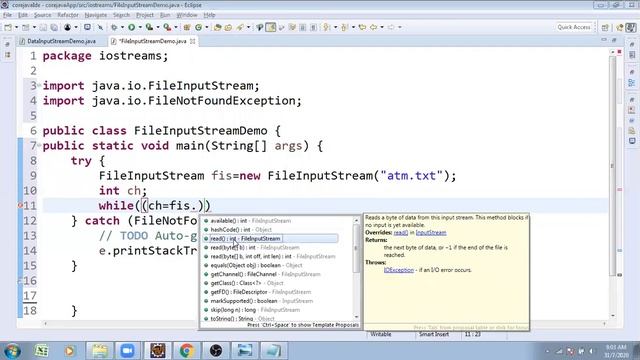Open the File menu
640x360 pixels.
7,15
